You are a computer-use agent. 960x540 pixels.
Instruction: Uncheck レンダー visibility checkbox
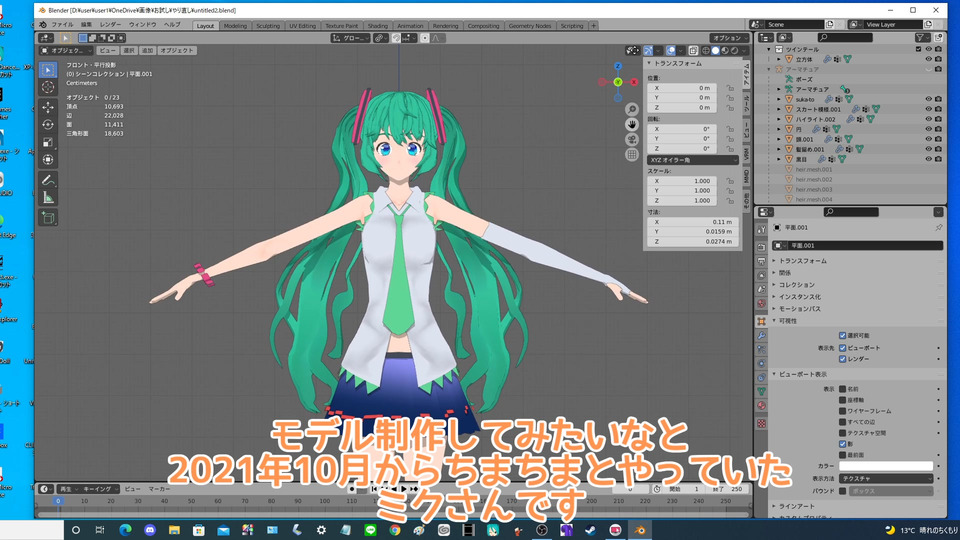pyautogui.click(x=842, y=359)
